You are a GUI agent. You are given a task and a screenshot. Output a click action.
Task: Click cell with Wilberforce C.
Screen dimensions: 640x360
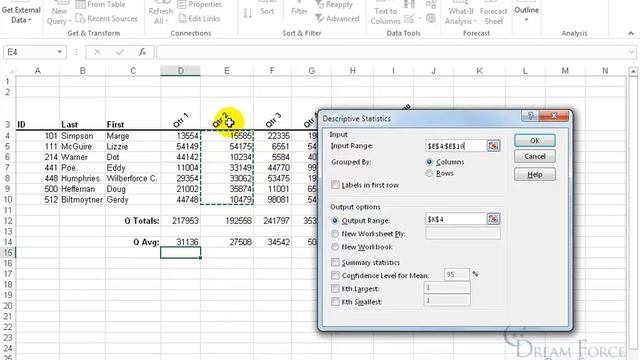(x=132, y=178)
